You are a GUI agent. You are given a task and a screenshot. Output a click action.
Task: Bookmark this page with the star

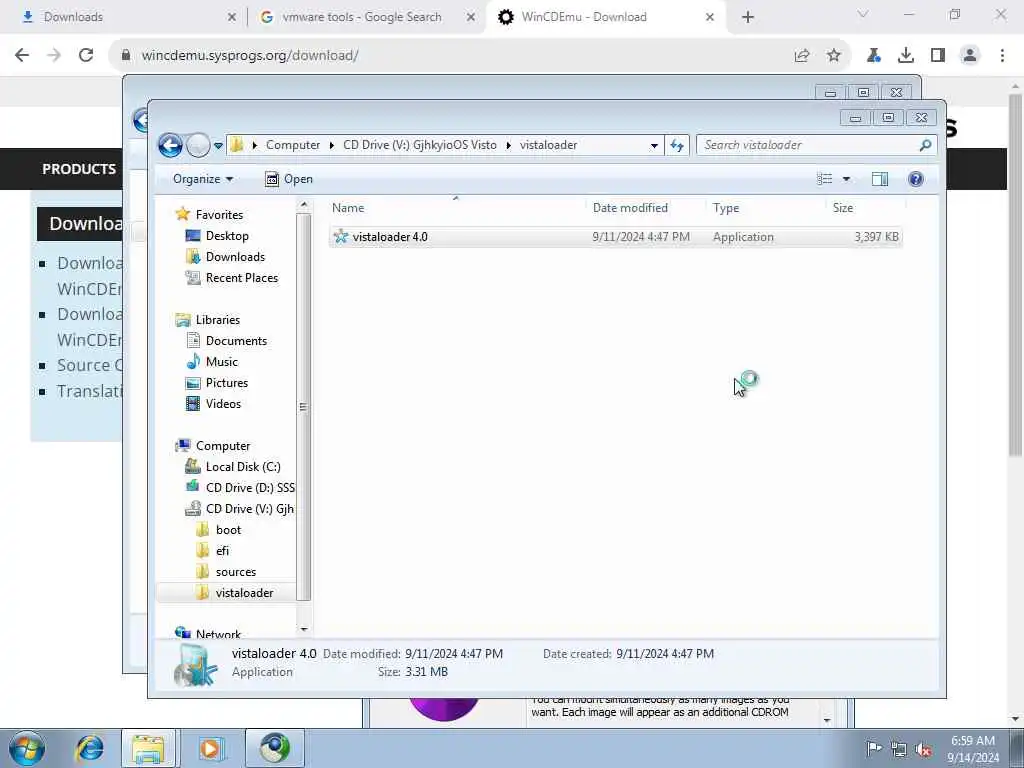[834, 56]
